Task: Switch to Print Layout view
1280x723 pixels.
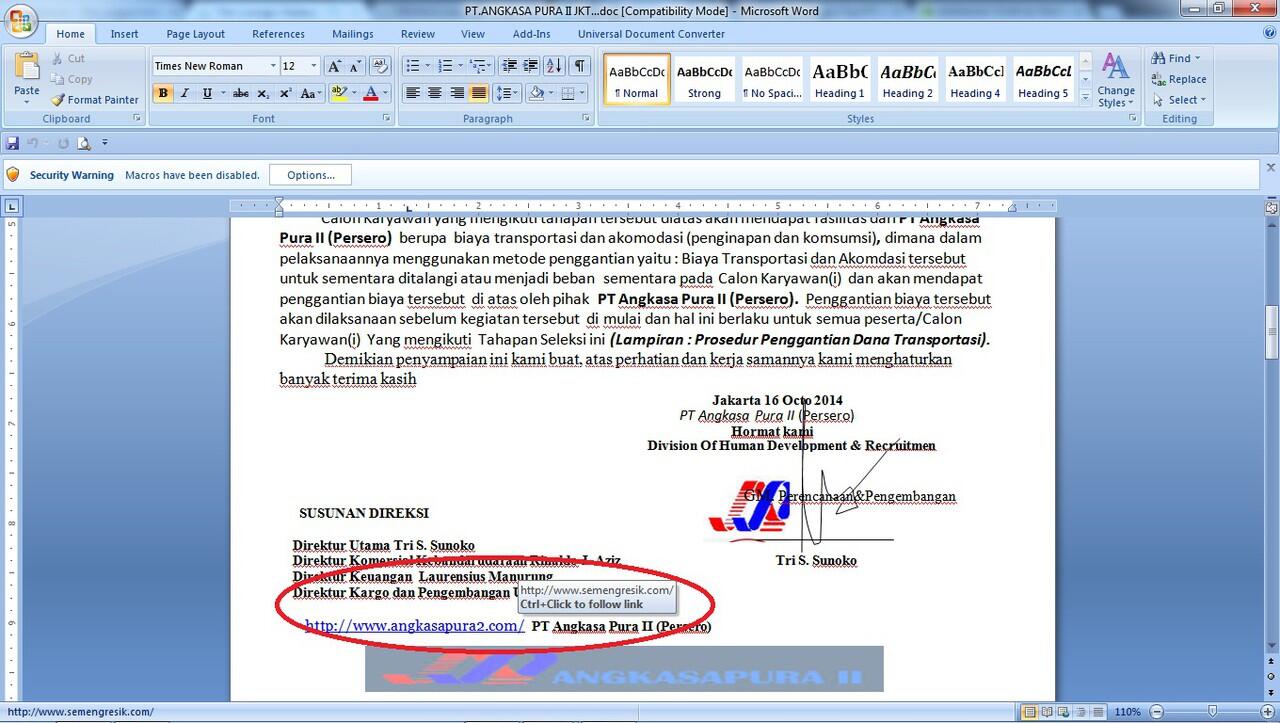Action: coord(1030,712)
